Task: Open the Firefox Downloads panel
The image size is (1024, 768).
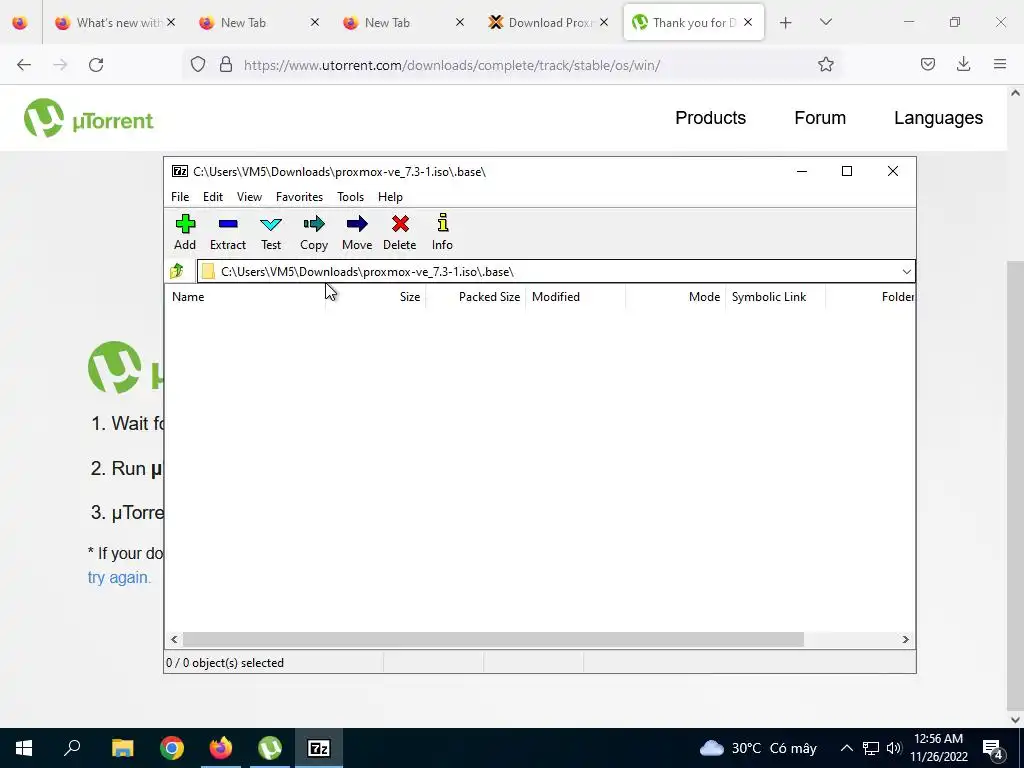Action: [963, 64]
